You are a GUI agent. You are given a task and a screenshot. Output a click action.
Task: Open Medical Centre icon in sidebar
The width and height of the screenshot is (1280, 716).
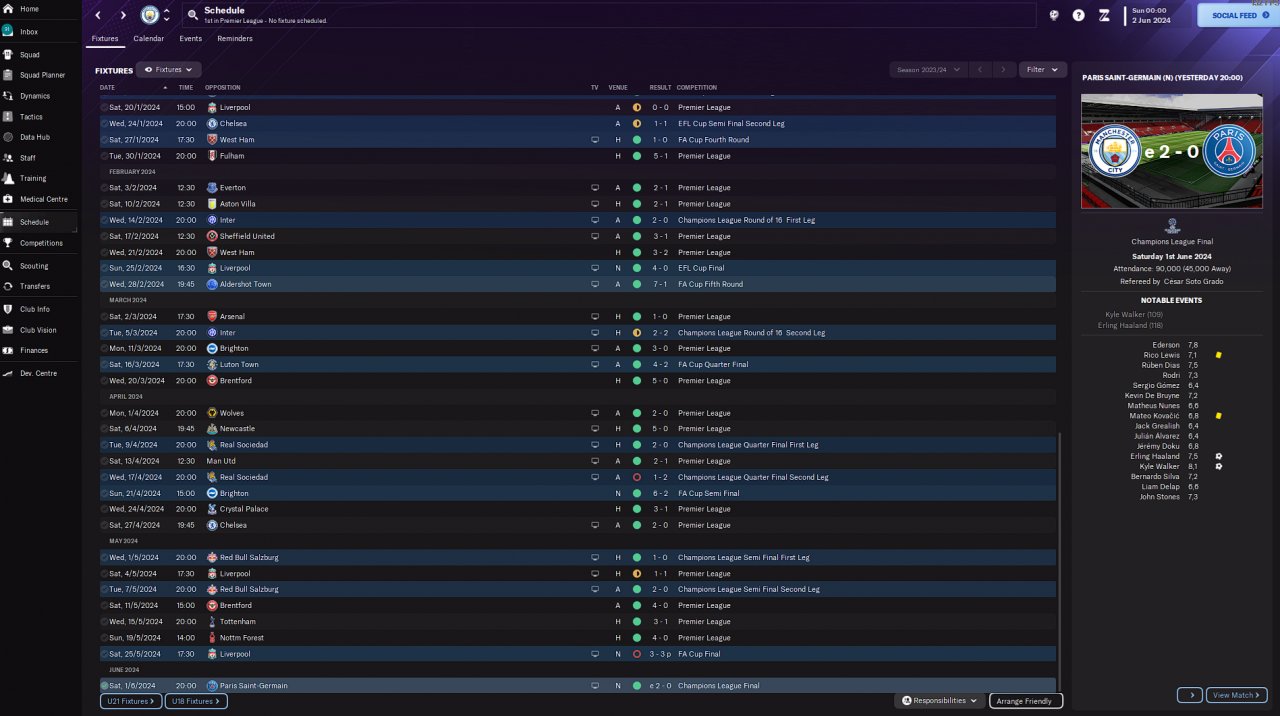click(x=9, y=199)
